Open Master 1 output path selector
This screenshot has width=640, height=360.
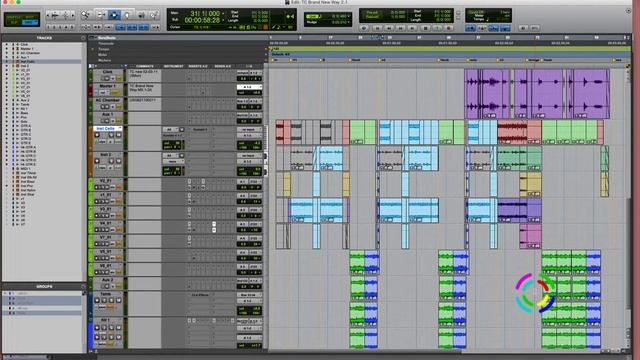pos(249,87)
